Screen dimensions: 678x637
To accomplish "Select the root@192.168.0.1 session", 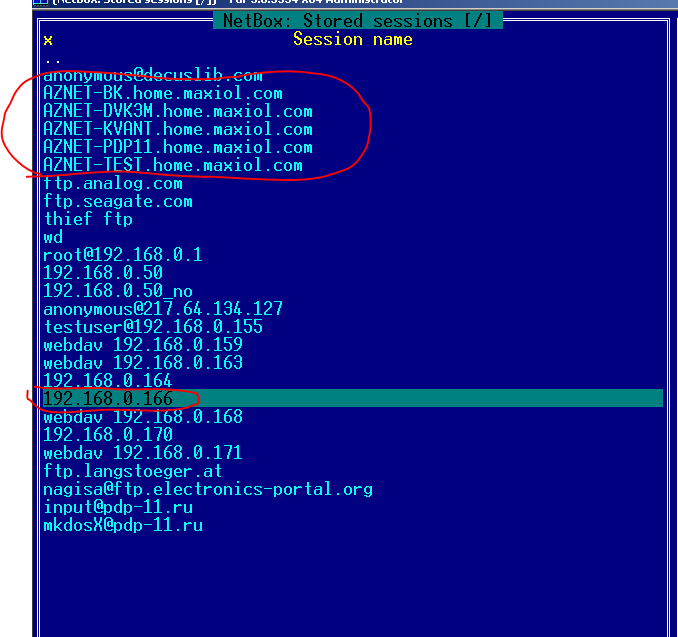I will click(x=122, y=255).
